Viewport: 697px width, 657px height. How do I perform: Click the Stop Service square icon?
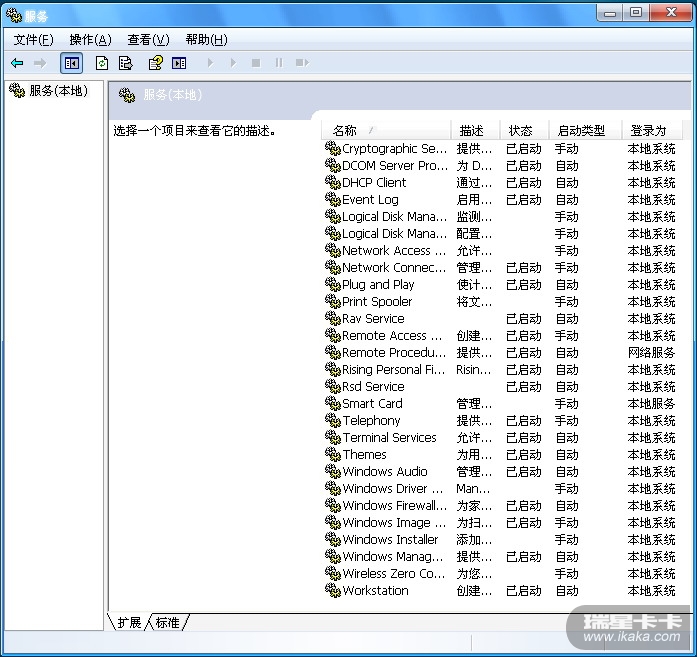coord(256,63)
